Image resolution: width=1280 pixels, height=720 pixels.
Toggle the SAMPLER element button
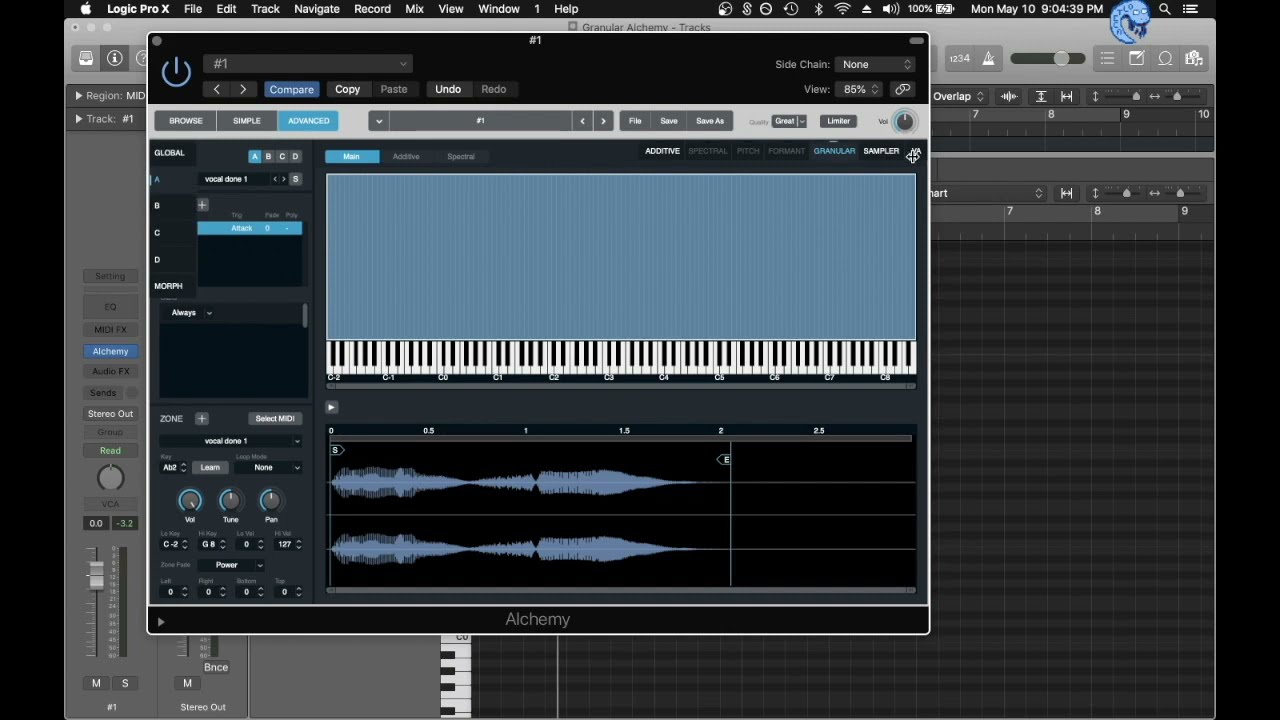[x=881, y=151]
